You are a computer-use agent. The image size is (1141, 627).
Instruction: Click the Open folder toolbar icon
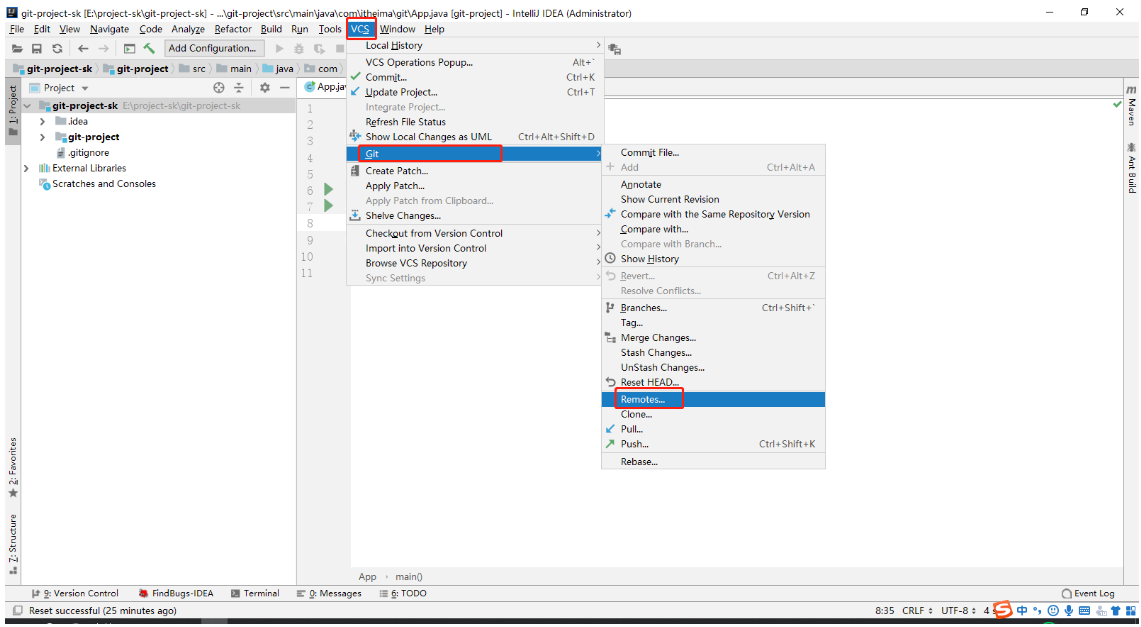click(17, 49)
